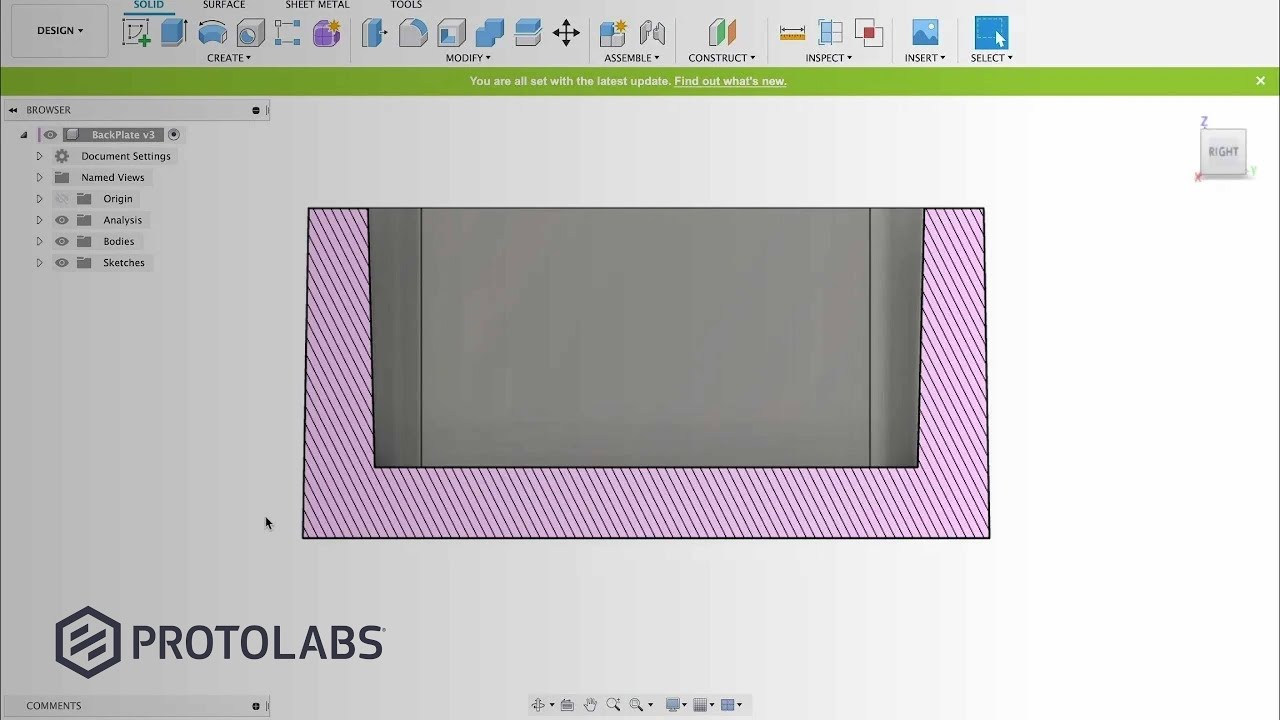
Task: Click the Measure ruler icon
Action: click(x=792, y=33)
